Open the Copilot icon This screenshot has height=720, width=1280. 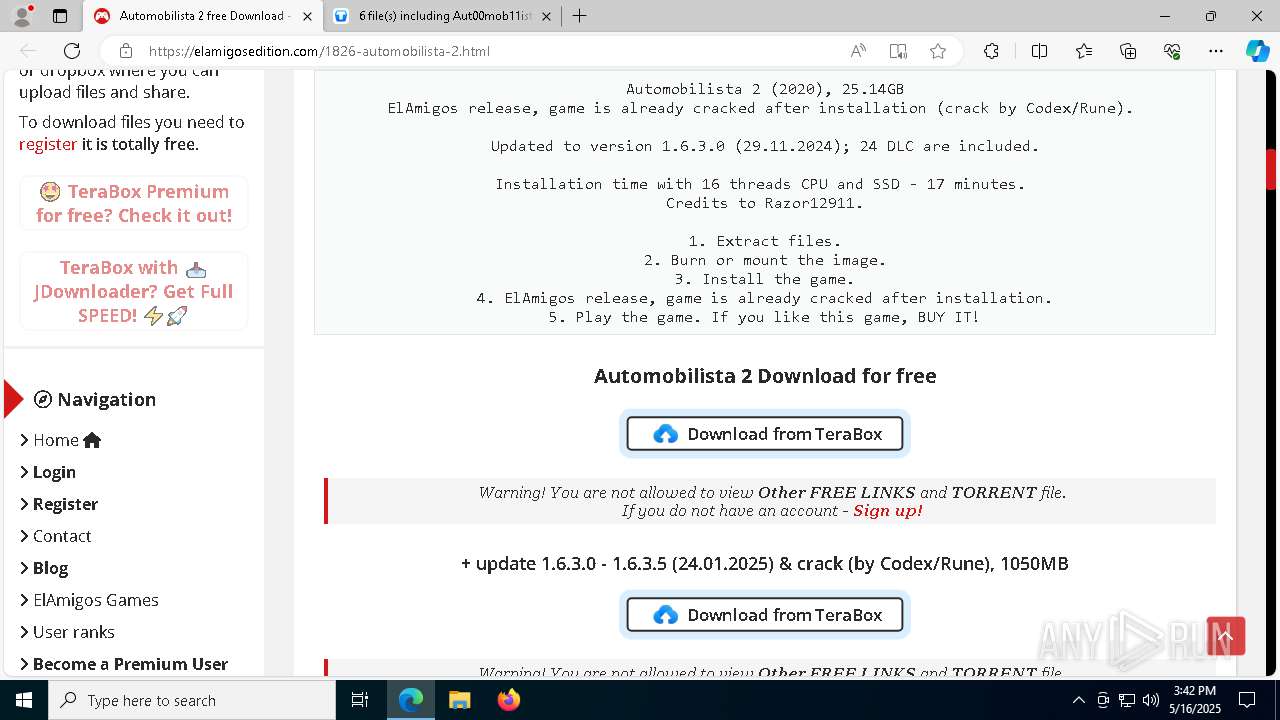(1257, 51)
